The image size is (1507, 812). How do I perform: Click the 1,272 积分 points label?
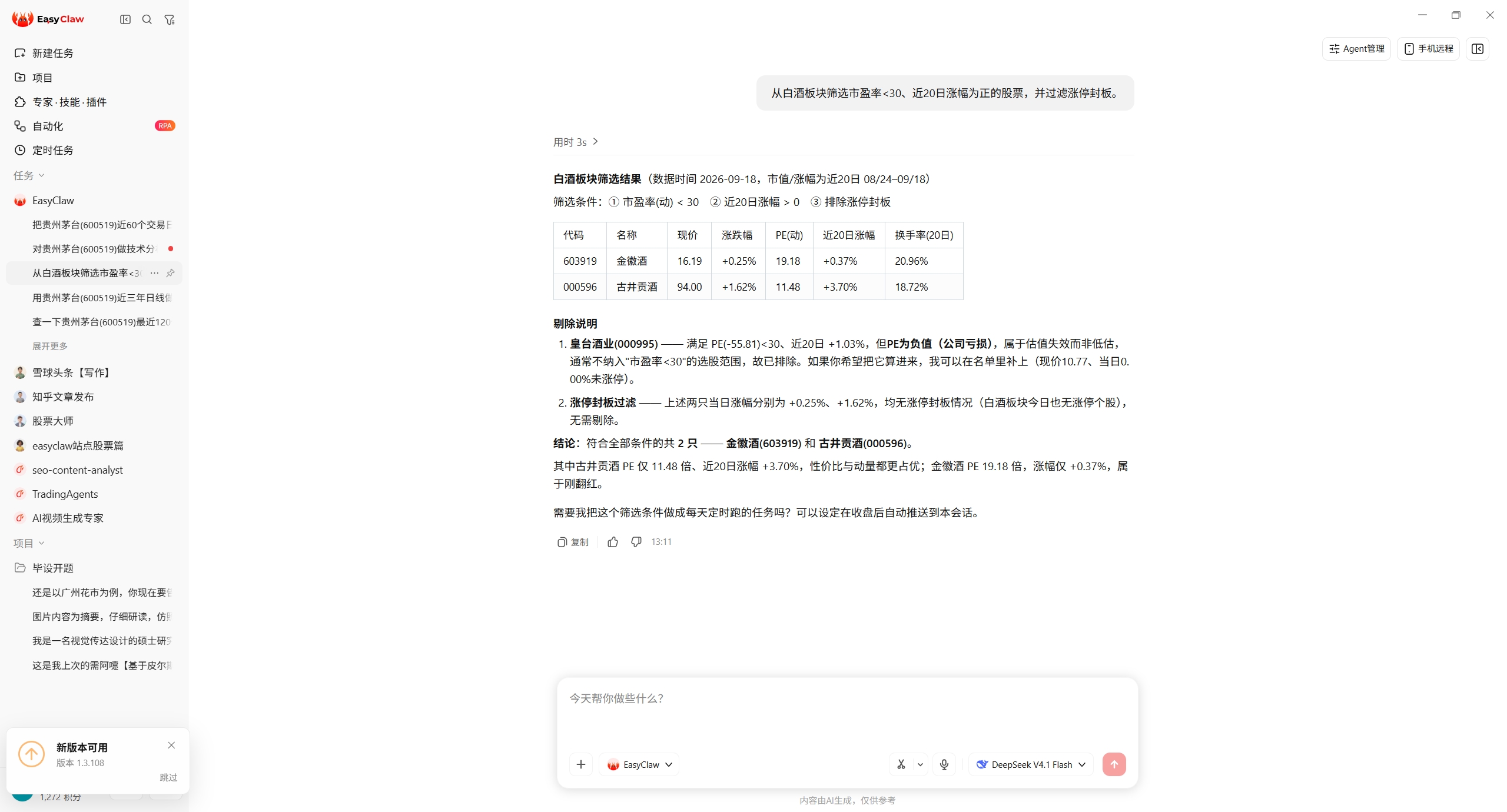tap(61, 797)
